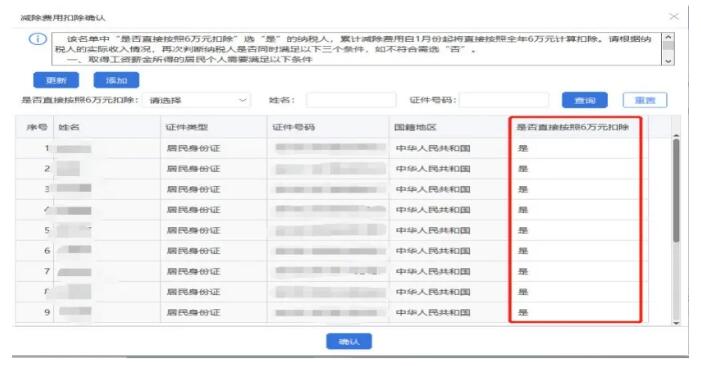Select the 是 value in row 9
The height and width of the screenshot is (366, 701).
[523, 312]
